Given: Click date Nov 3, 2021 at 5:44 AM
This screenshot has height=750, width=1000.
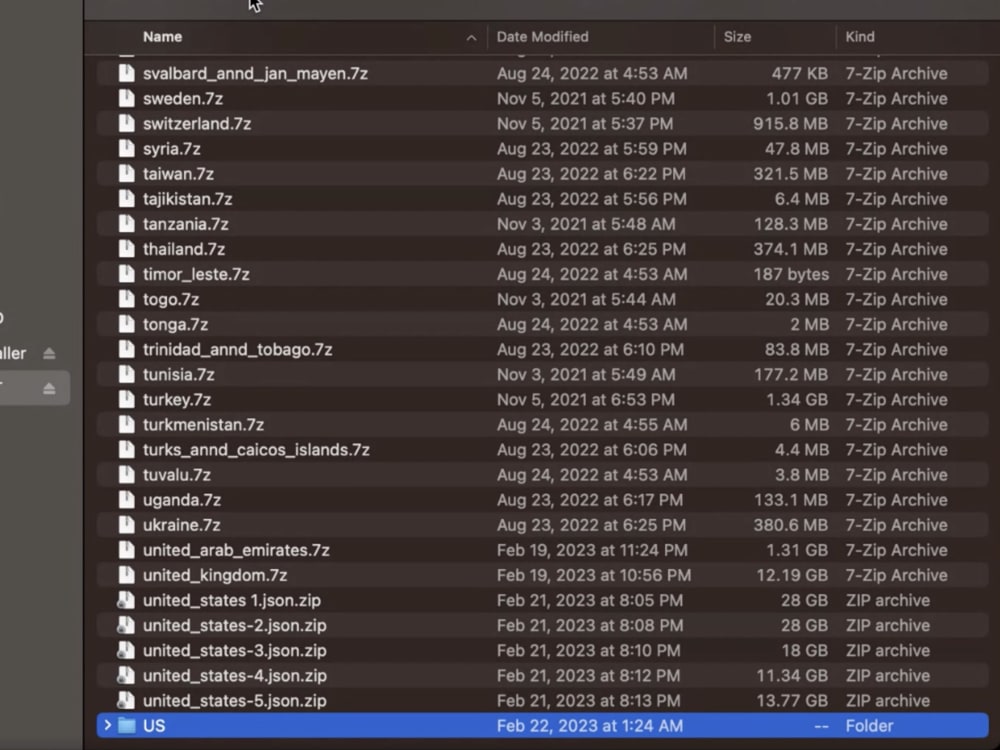Looking at the screenshot, I should [586, 299].
